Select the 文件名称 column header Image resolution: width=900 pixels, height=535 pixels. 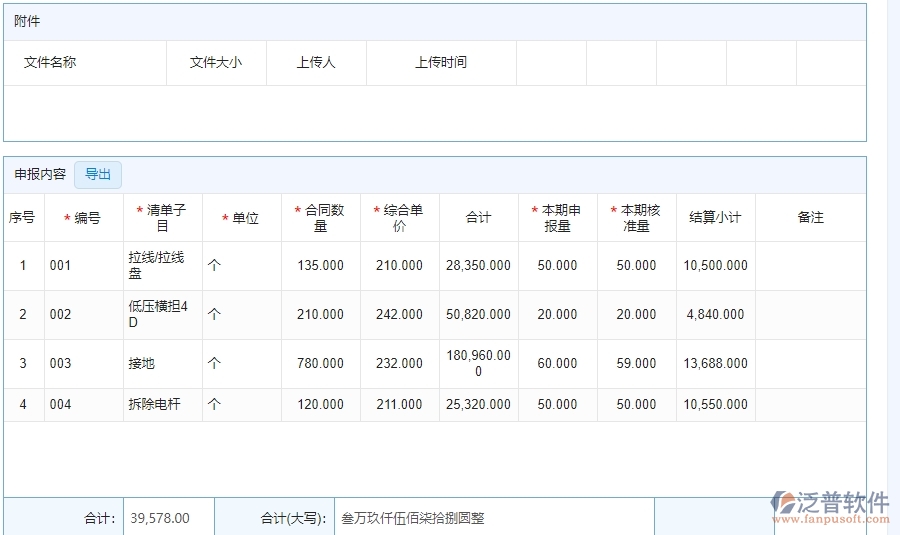[50, 62]
